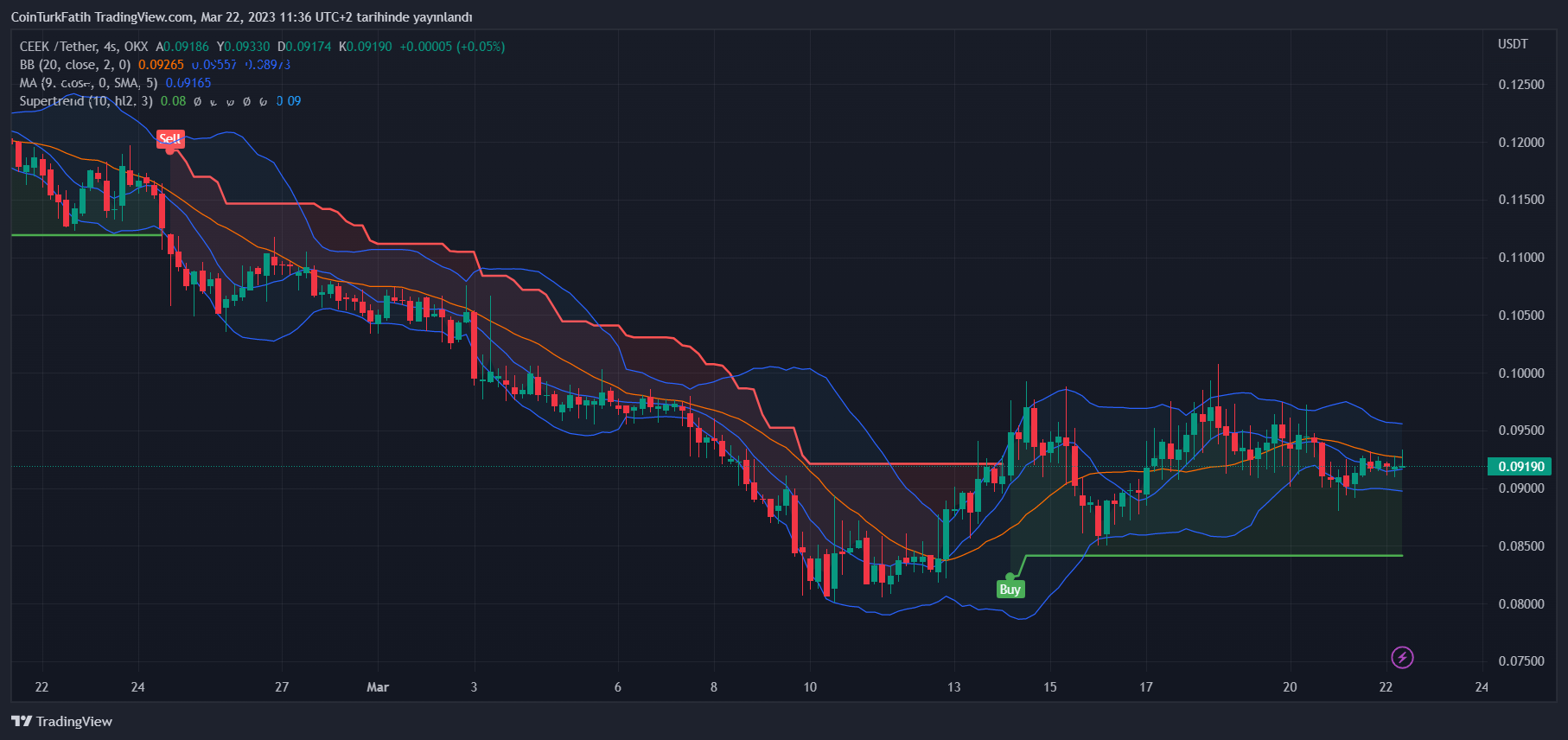The width and height of the screenshot is (1568, 740).
Task: Select the green Buy signal label
Action: pos(1010,590)
